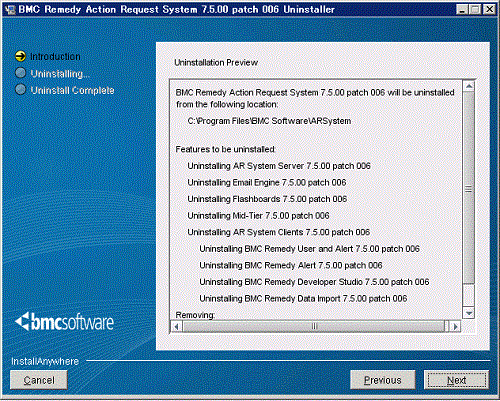Click 'Features to be uninstalled' text
This screenshot has width=500, height=401.
coord(225,149)
